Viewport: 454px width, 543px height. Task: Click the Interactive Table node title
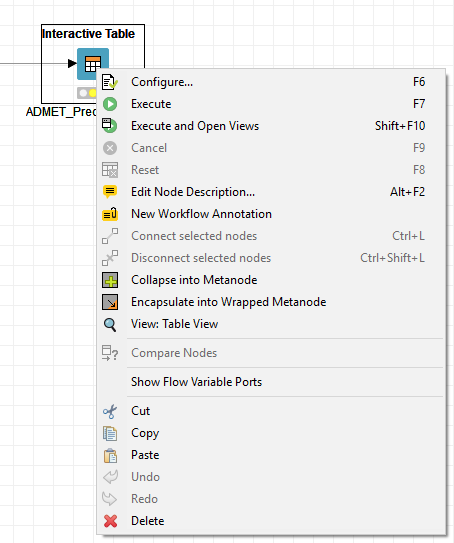coord(88,34)
